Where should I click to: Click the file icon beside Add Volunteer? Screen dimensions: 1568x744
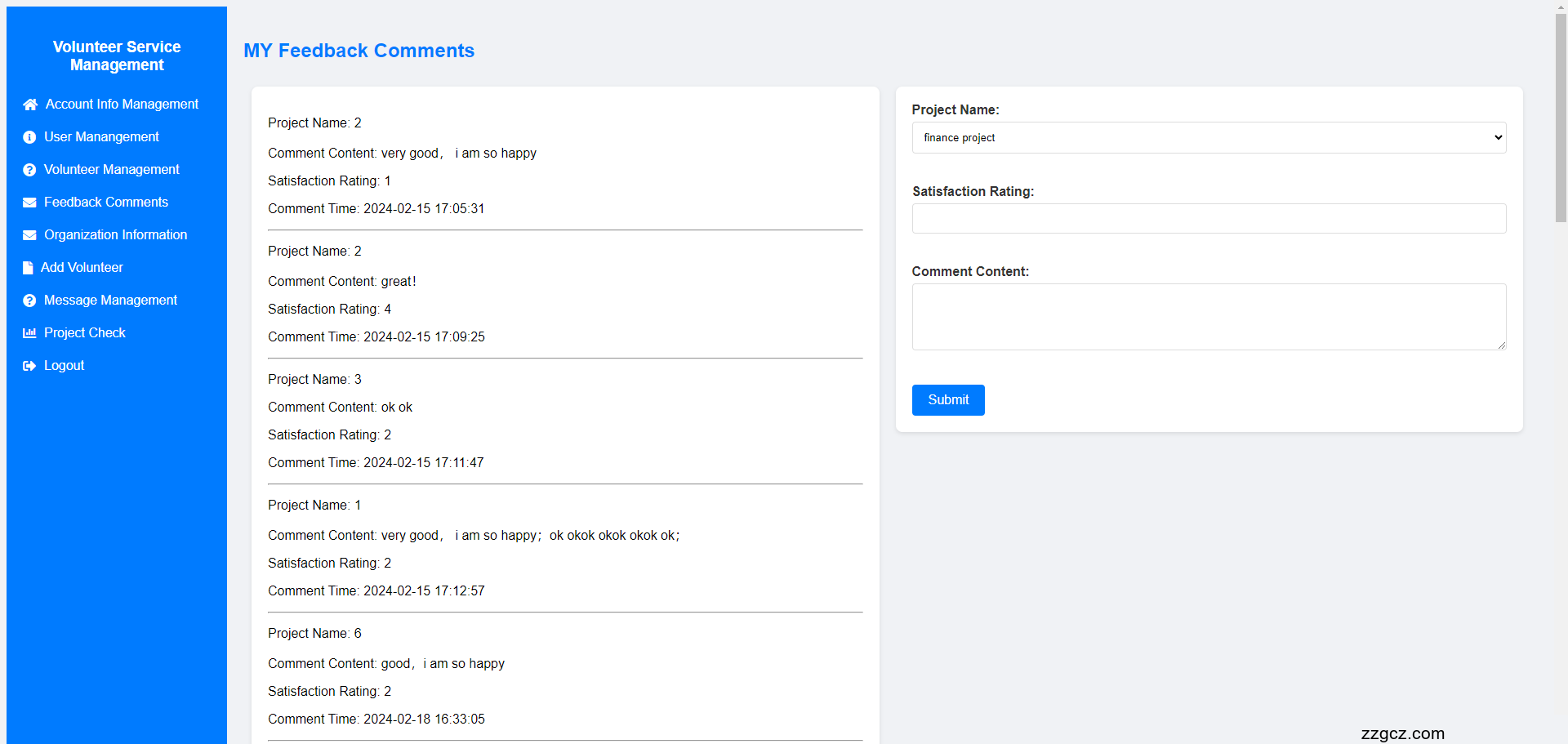click(x=28, y=268)
